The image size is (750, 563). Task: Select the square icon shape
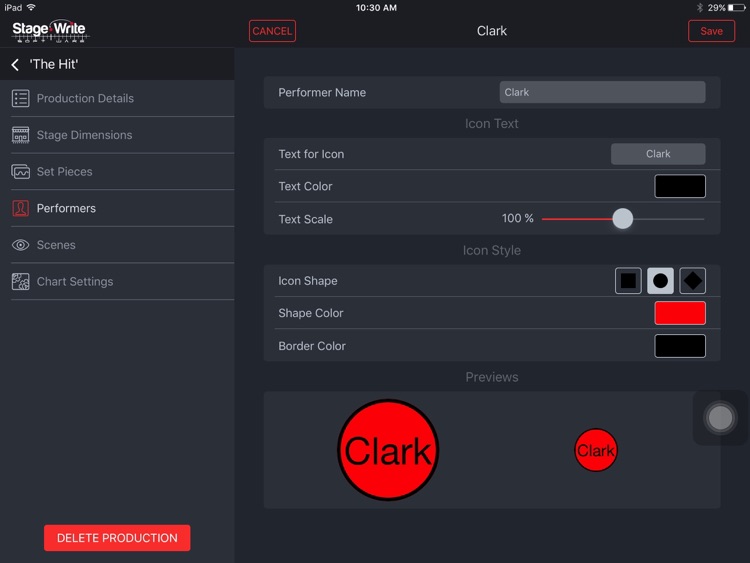[628, 281]
